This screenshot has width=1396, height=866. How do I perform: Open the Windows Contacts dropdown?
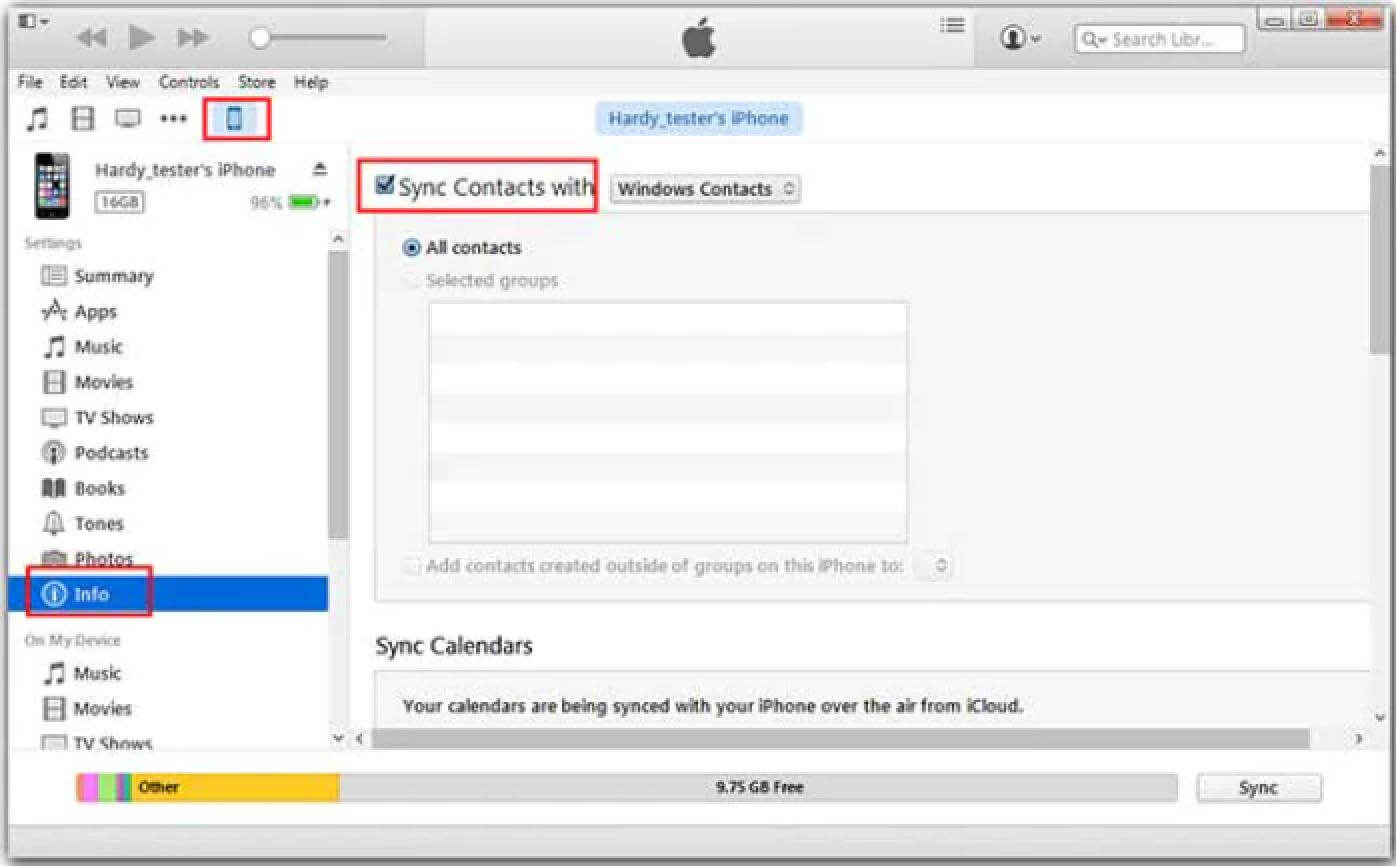click(x=705, y=189)
